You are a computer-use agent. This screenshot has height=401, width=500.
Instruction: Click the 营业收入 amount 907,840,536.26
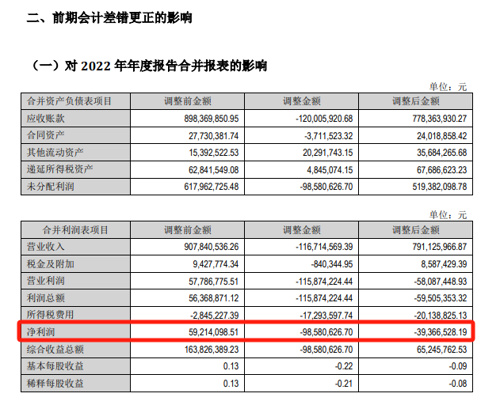211,247
